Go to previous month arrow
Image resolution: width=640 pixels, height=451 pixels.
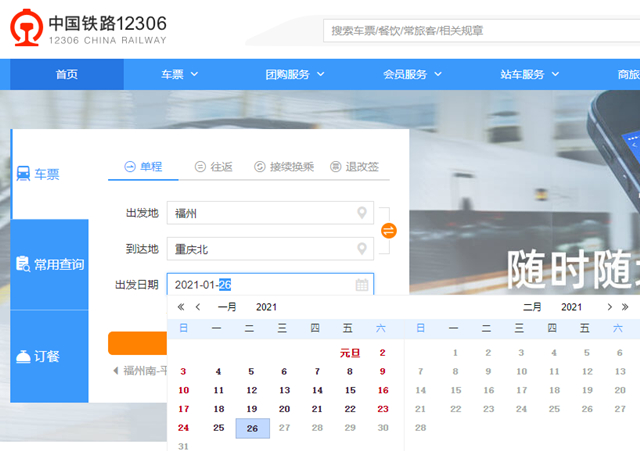pos(198,307)
